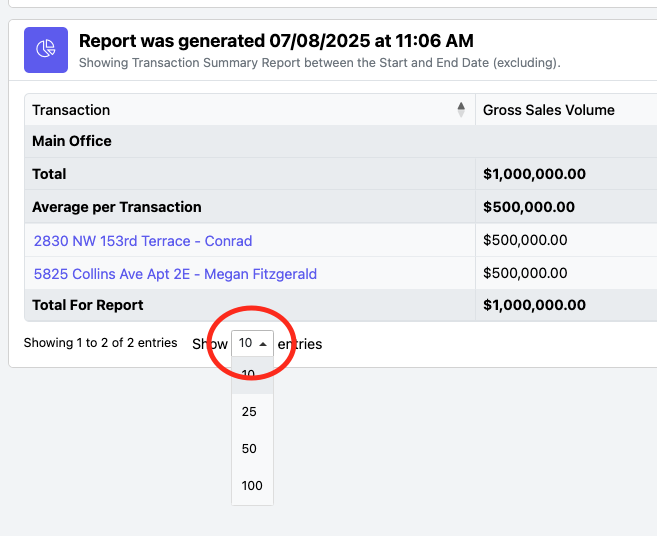Click Megan Fitzgerald row's $500,000.00 value
The height and width of the screenshot is (536, 657).
click(x=525, y=273)
